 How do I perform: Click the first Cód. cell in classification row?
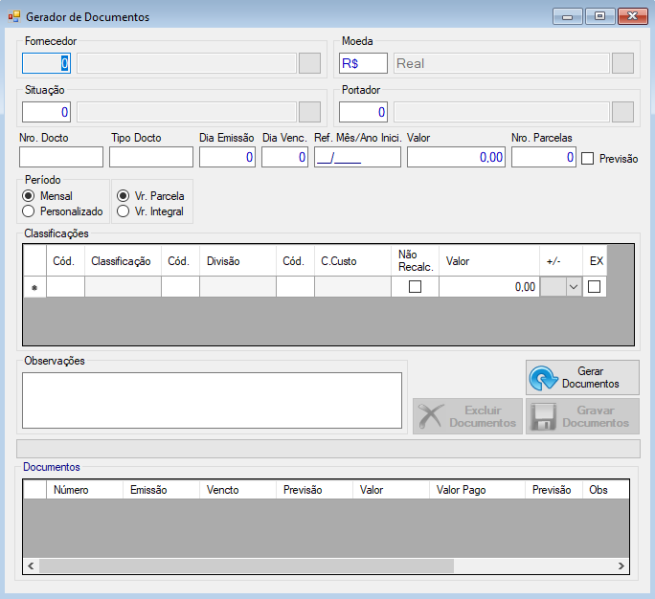[x=66, y=287]
